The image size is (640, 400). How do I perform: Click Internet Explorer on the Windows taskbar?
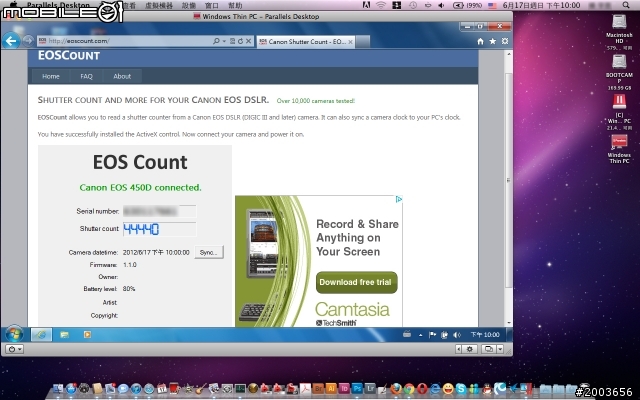click(41, 335)
